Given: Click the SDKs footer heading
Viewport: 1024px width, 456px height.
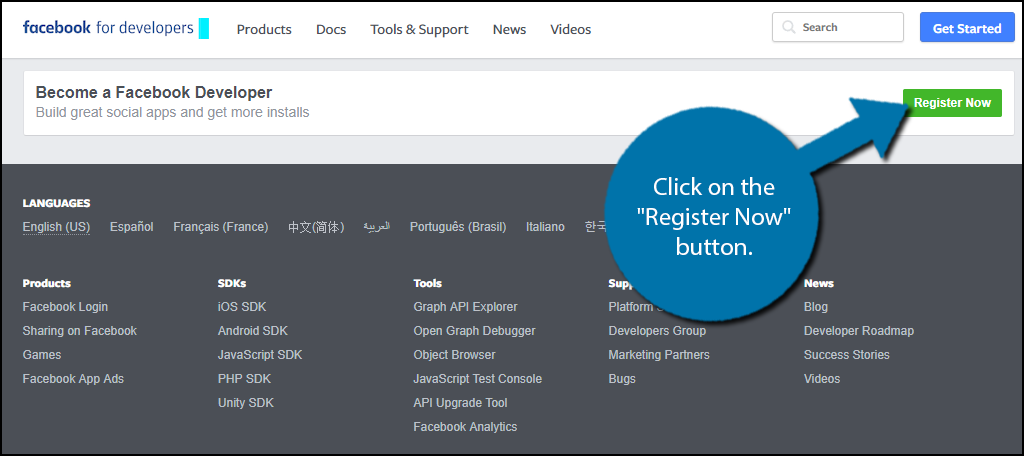Looking at the screenshot, I should 232,283.
